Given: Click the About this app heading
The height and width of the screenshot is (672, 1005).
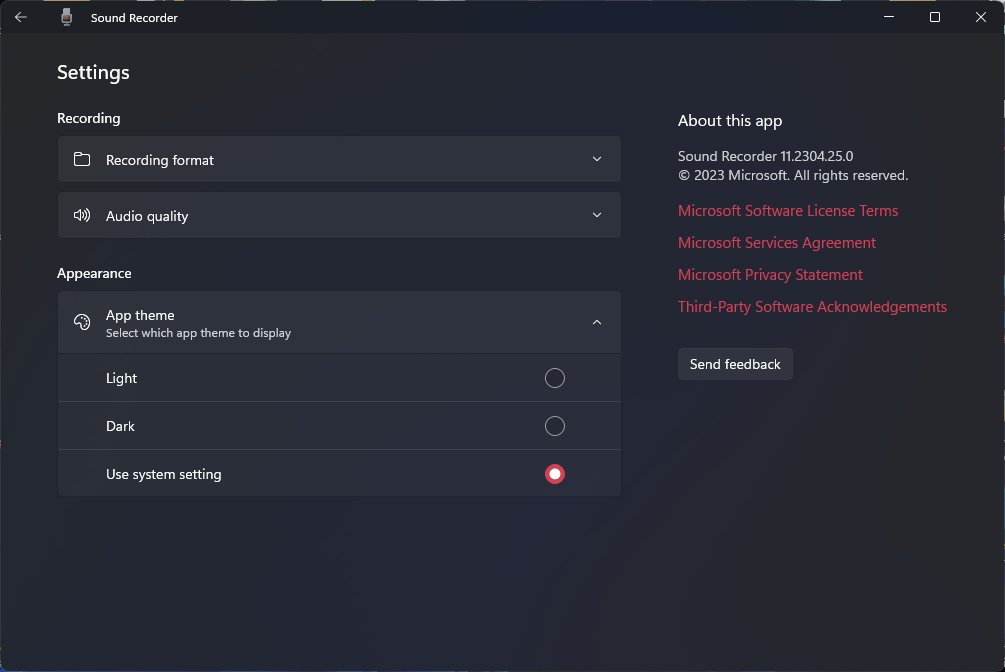Looking at the screenshot, I should [x=729, y=121].
